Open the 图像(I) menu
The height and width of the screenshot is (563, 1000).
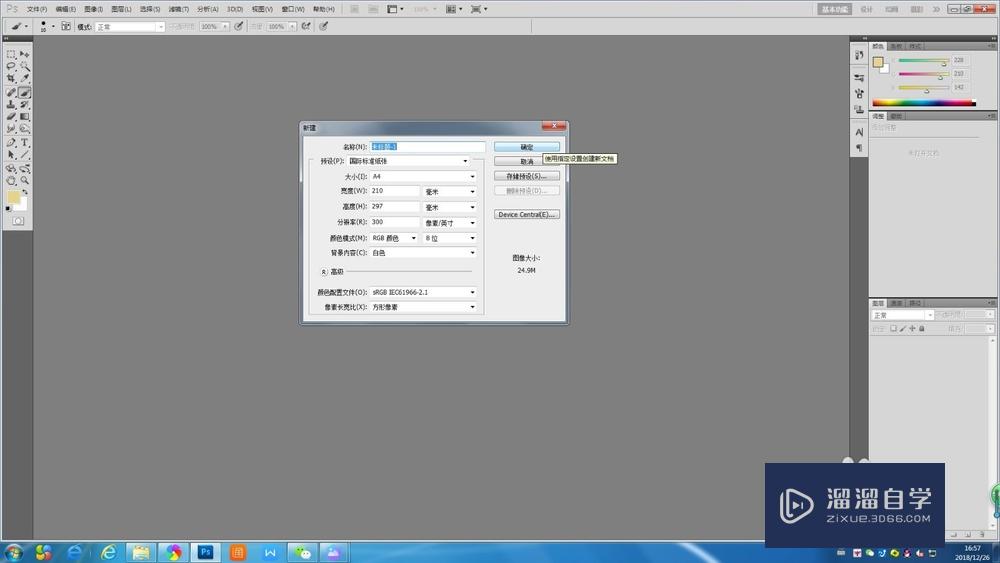[93, 9]
